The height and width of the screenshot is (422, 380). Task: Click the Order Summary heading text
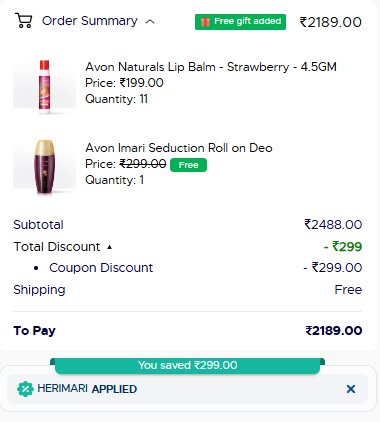(90, 21)
